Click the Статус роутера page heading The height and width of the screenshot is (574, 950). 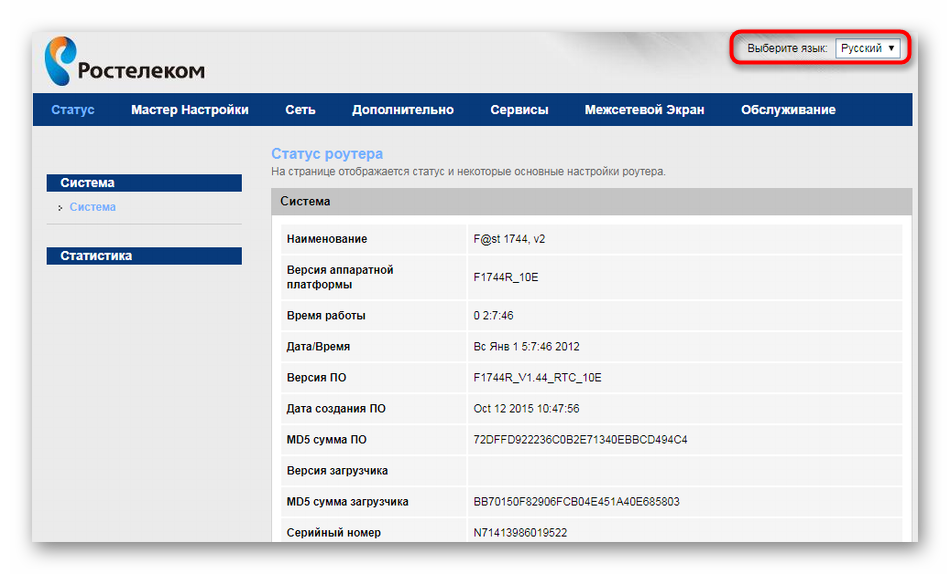pyautogui.click(x=327, y=154)
